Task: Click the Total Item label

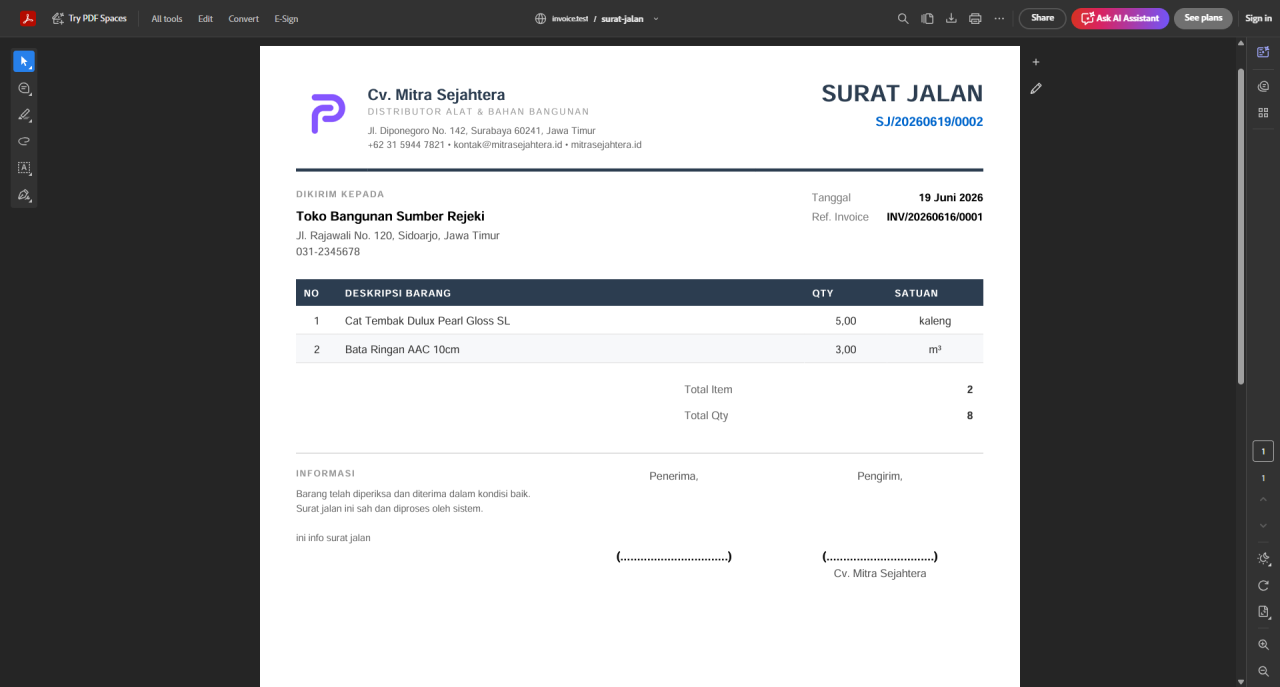Action: tap(708, 390)
